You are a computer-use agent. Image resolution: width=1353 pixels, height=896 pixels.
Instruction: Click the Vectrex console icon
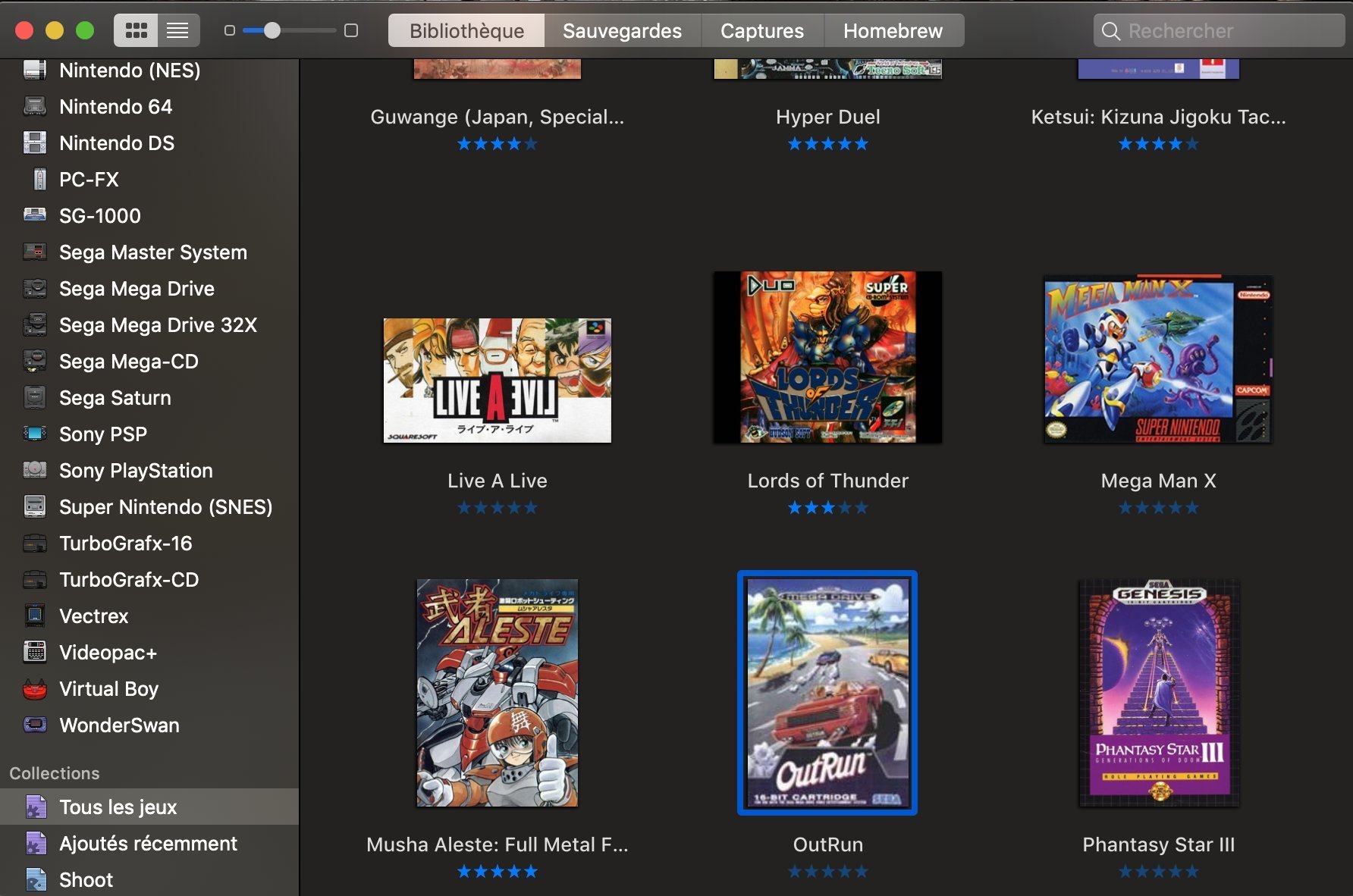click(35, 616)
